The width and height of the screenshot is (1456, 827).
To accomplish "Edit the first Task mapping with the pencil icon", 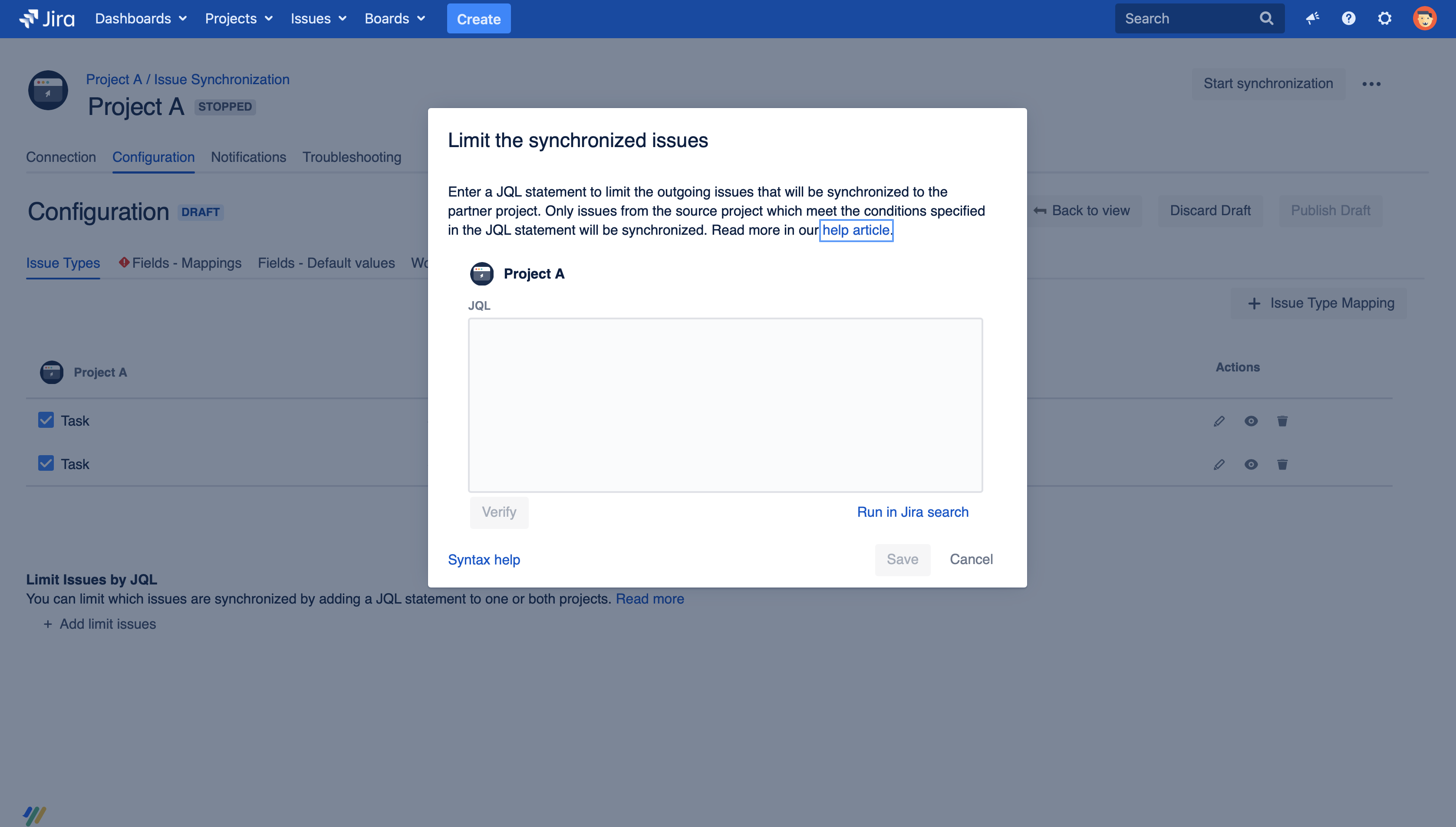I will (x=1219, y=421).
